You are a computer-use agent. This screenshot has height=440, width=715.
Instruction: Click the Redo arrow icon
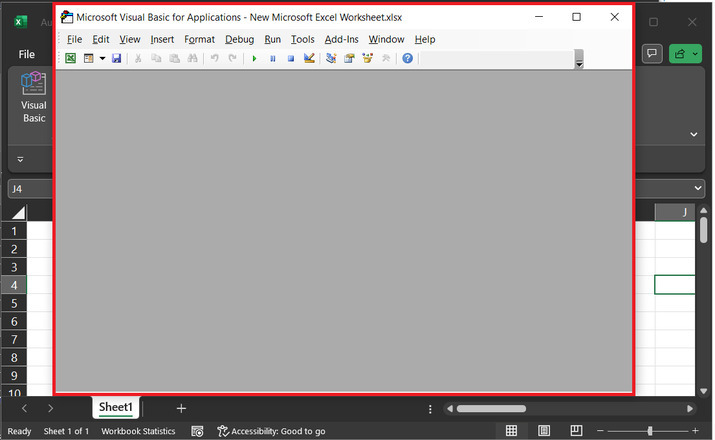(233, 58)
